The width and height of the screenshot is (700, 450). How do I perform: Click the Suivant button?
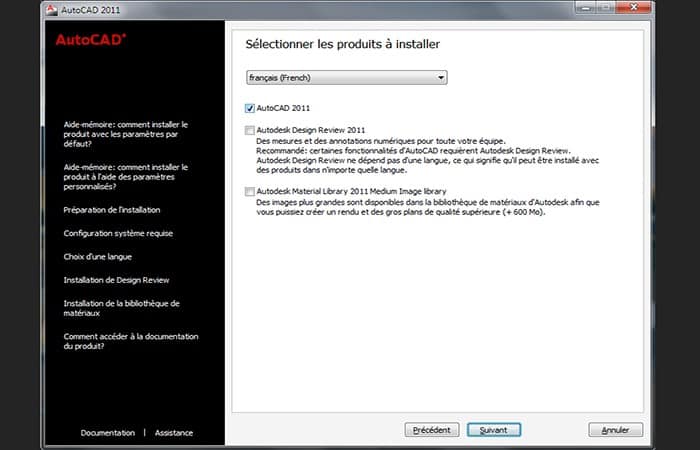pos(494,430)
